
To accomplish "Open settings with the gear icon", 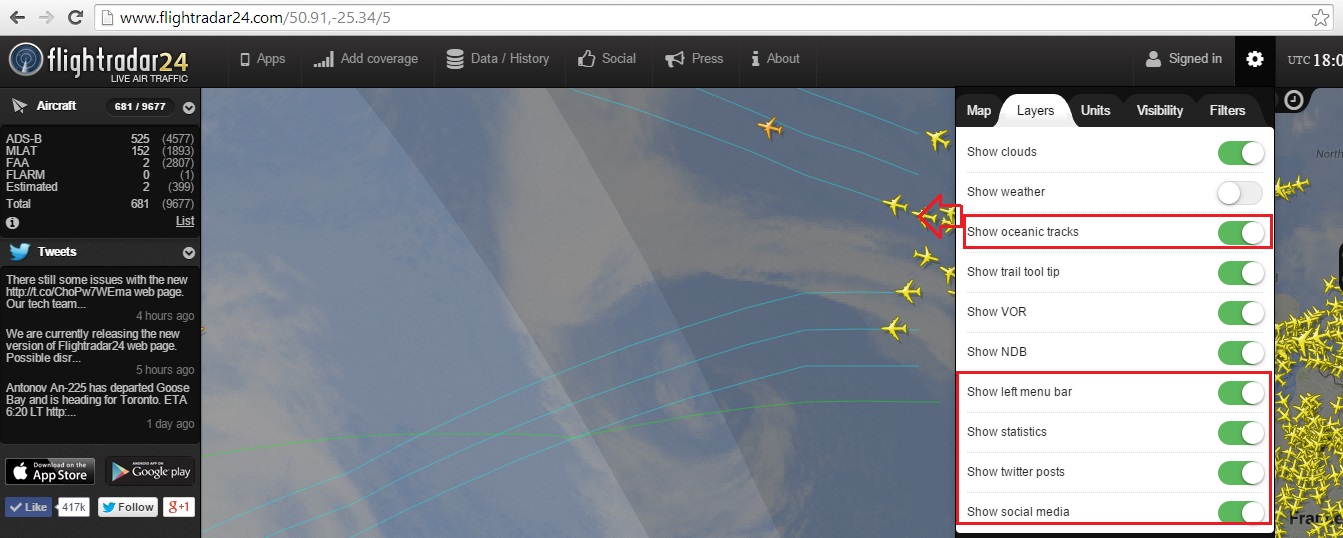I will click(x=1254, y=59).
